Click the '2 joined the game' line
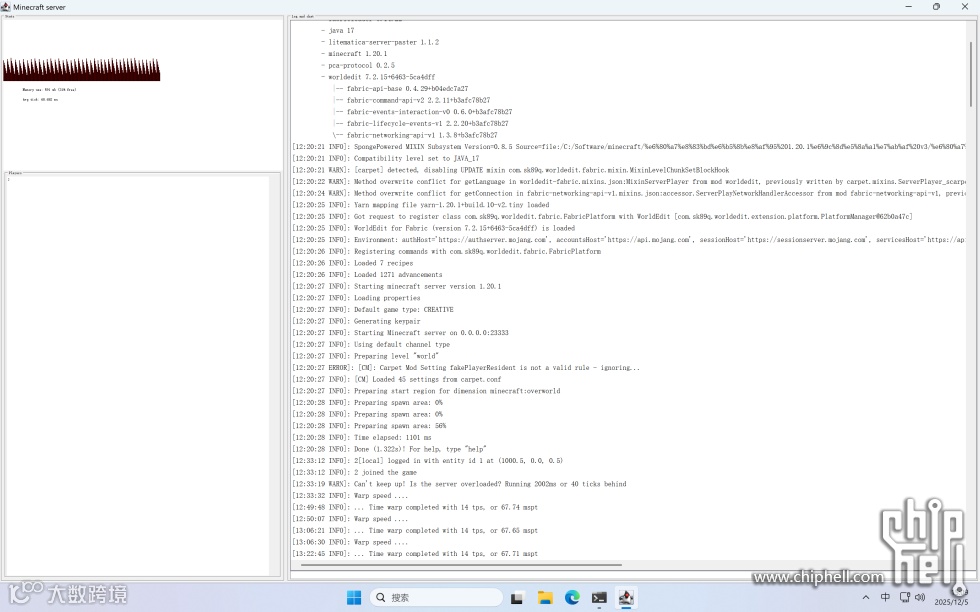The height and width of the screenshot is (612, 980). coord(354,473)
